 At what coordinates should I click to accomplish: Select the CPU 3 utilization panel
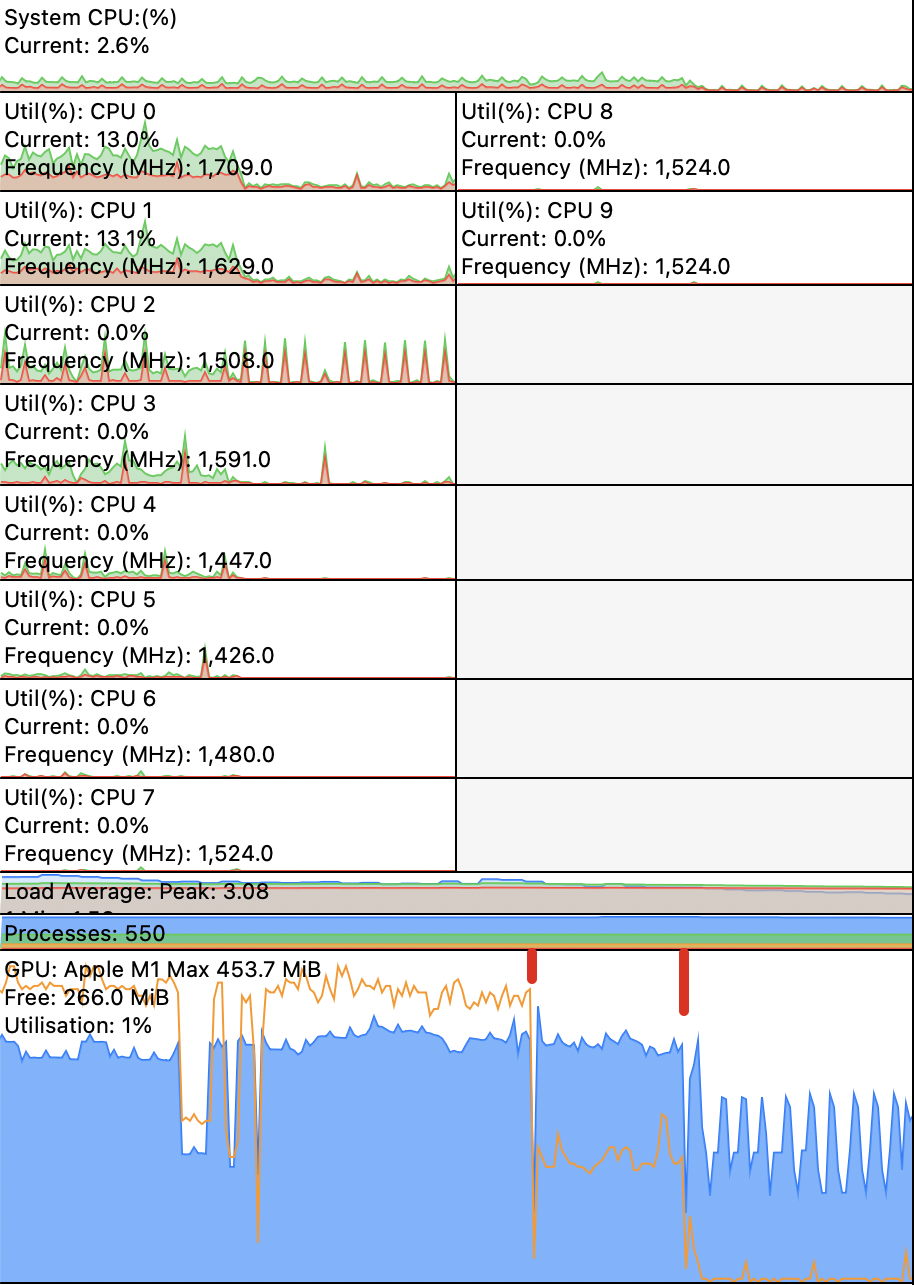[x=228, y=435]
